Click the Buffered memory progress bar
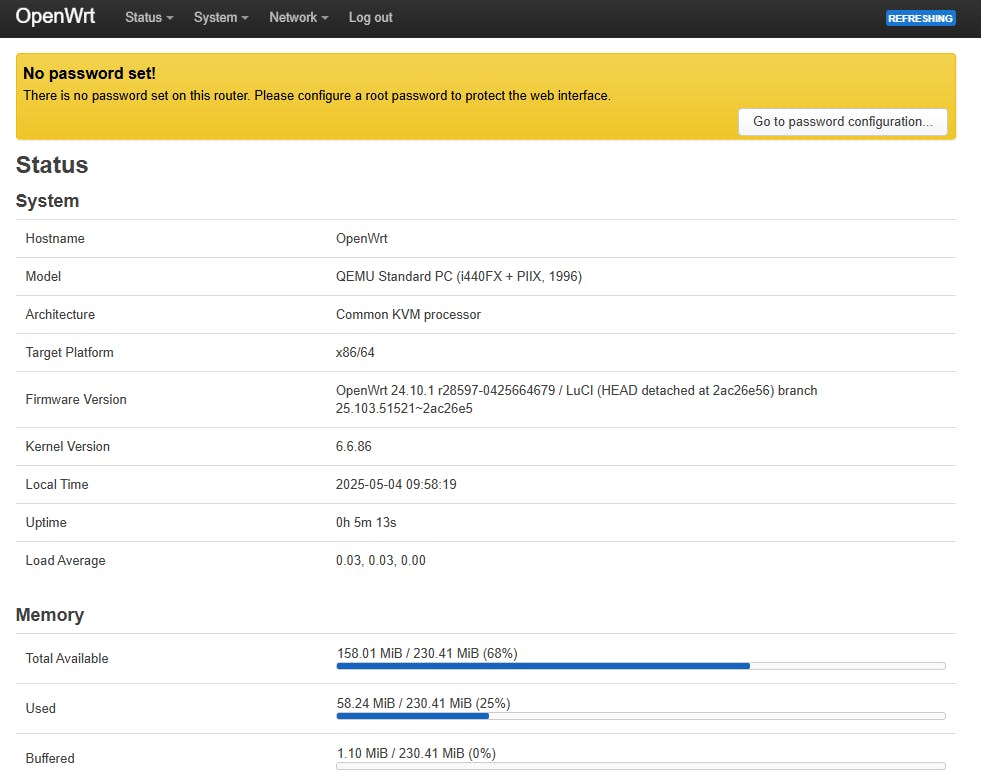This screenshot has width=981, height=775. click(640, 768)
